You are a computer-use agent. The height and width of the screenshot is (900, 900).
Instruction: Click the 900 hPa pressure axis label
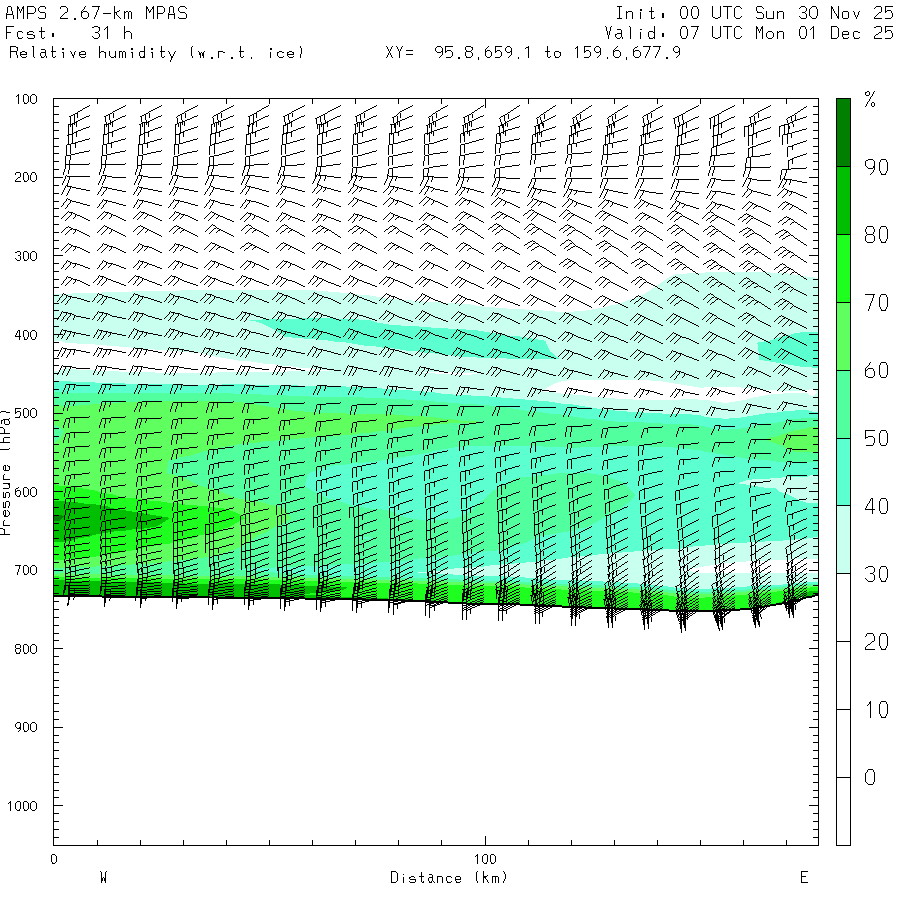[x=26, y=727]
